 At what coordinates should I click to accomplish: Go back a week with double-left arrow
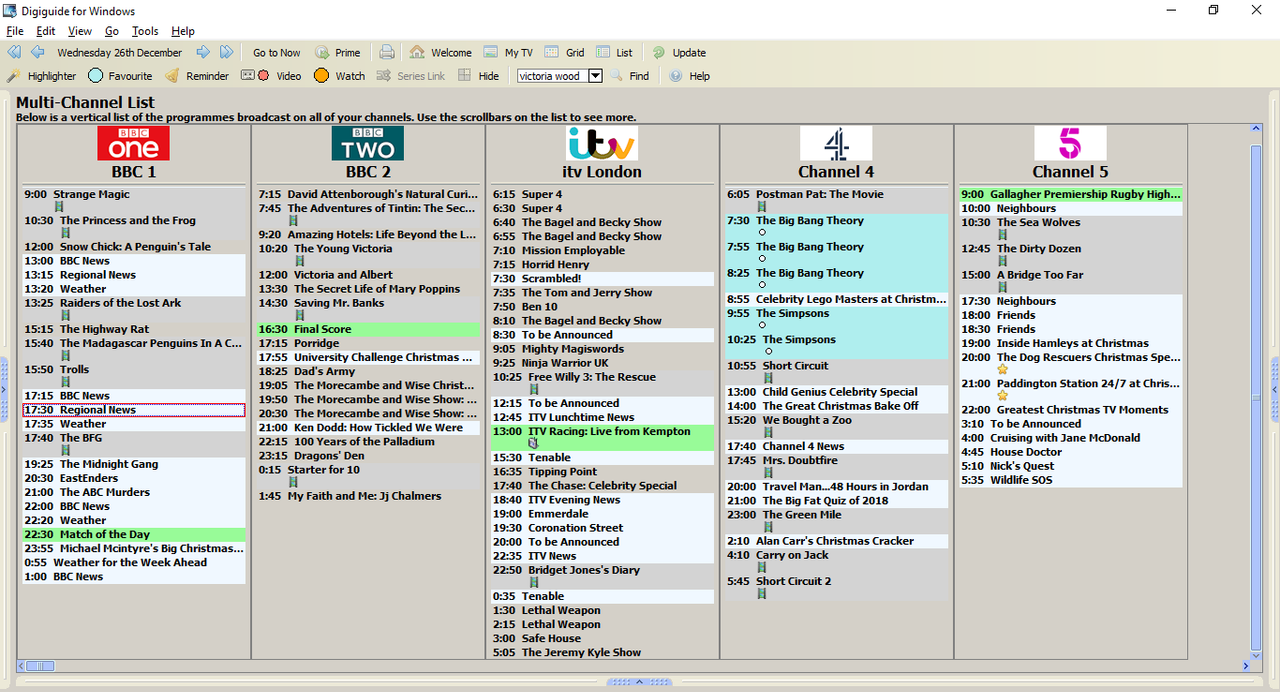point(14,52)
